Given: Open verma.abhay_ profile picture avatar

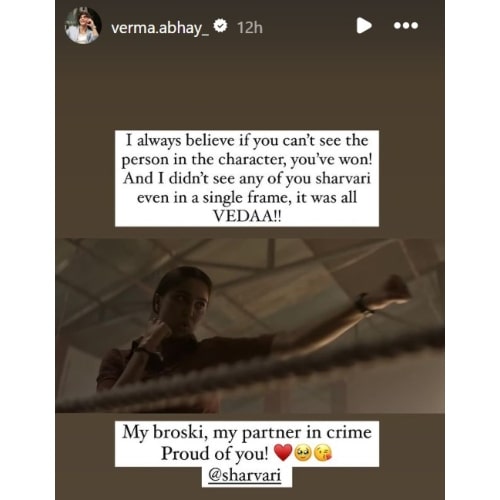Looking at the screenshot, I should 83,26.
